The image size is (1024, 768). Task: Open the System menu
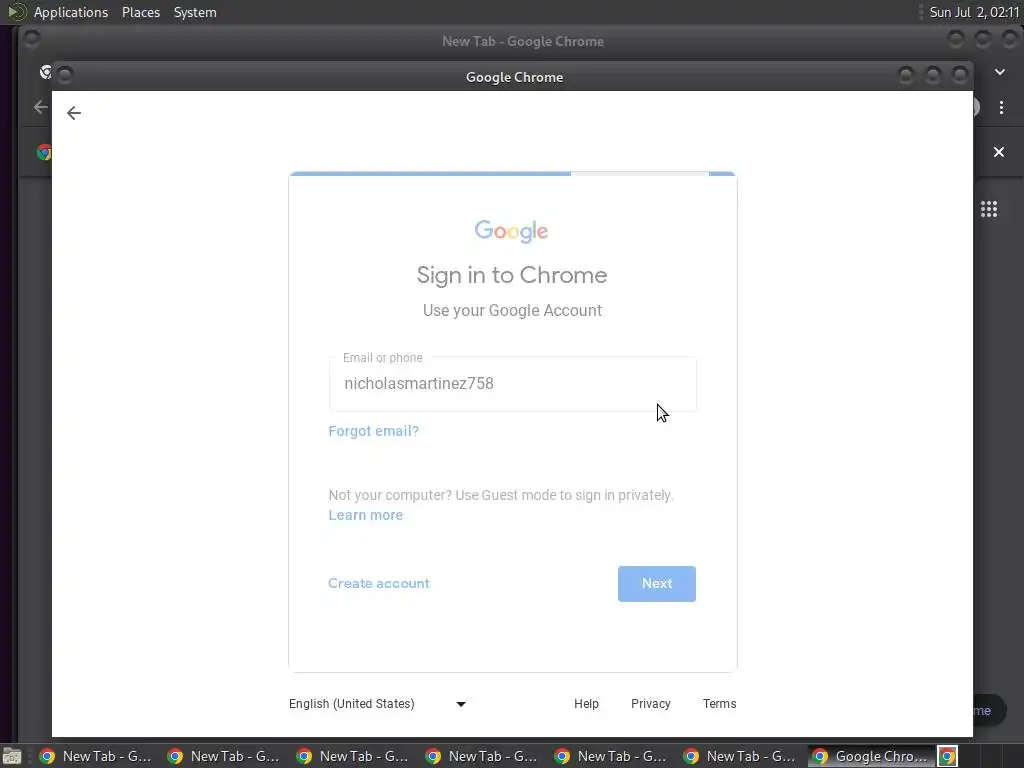click(x=195, y=12)
